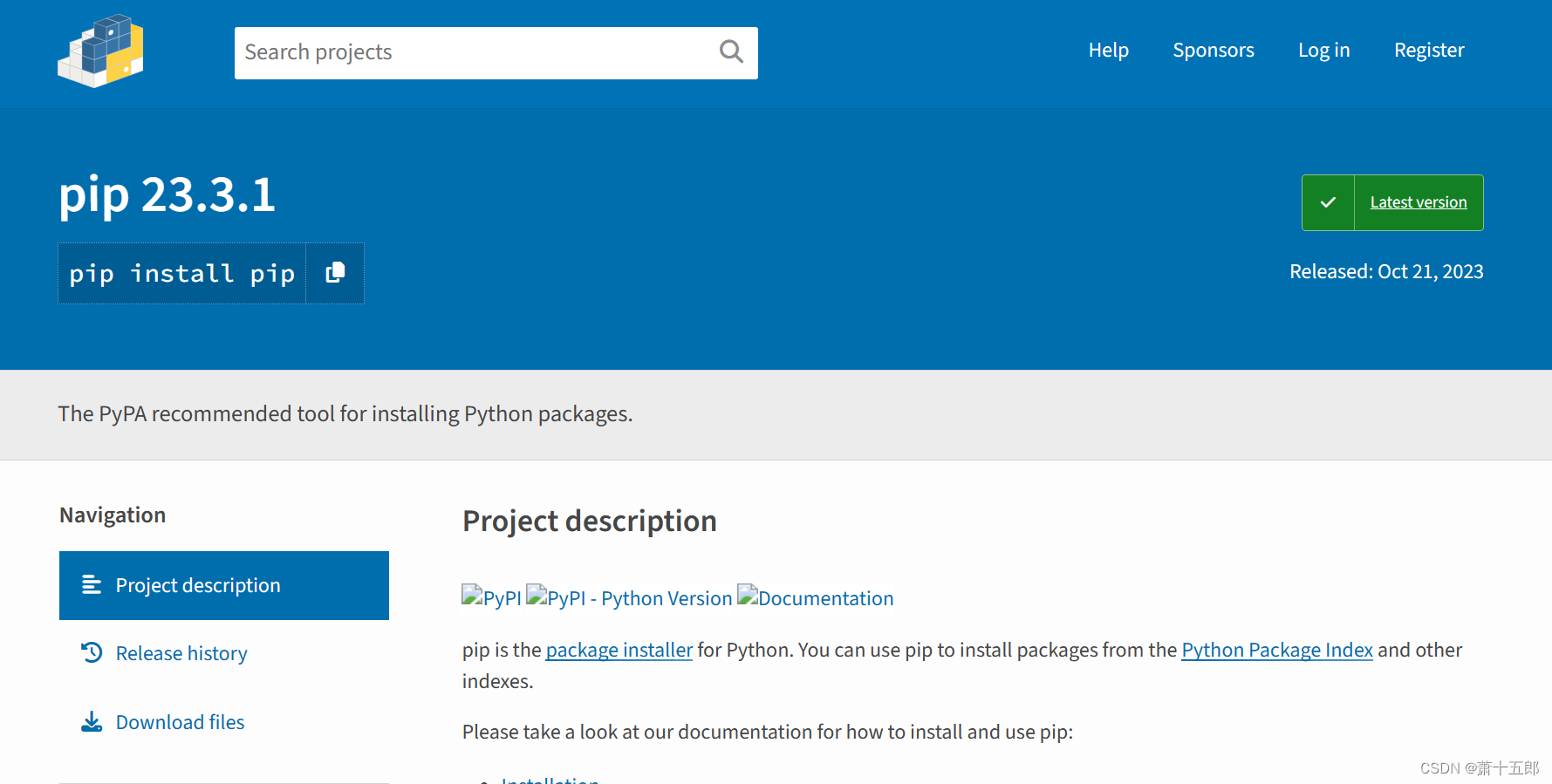Click the green checkmark version icon
This screenshot has width=1552, height=784.
[x=1328, y=202]
